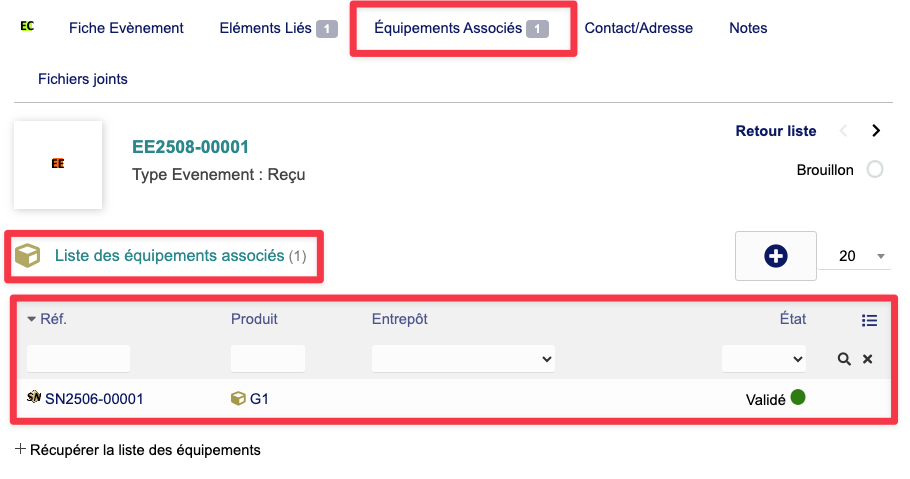The image size is (910, 479).
Task: Click Retour liste link
Action: point(776,131)
